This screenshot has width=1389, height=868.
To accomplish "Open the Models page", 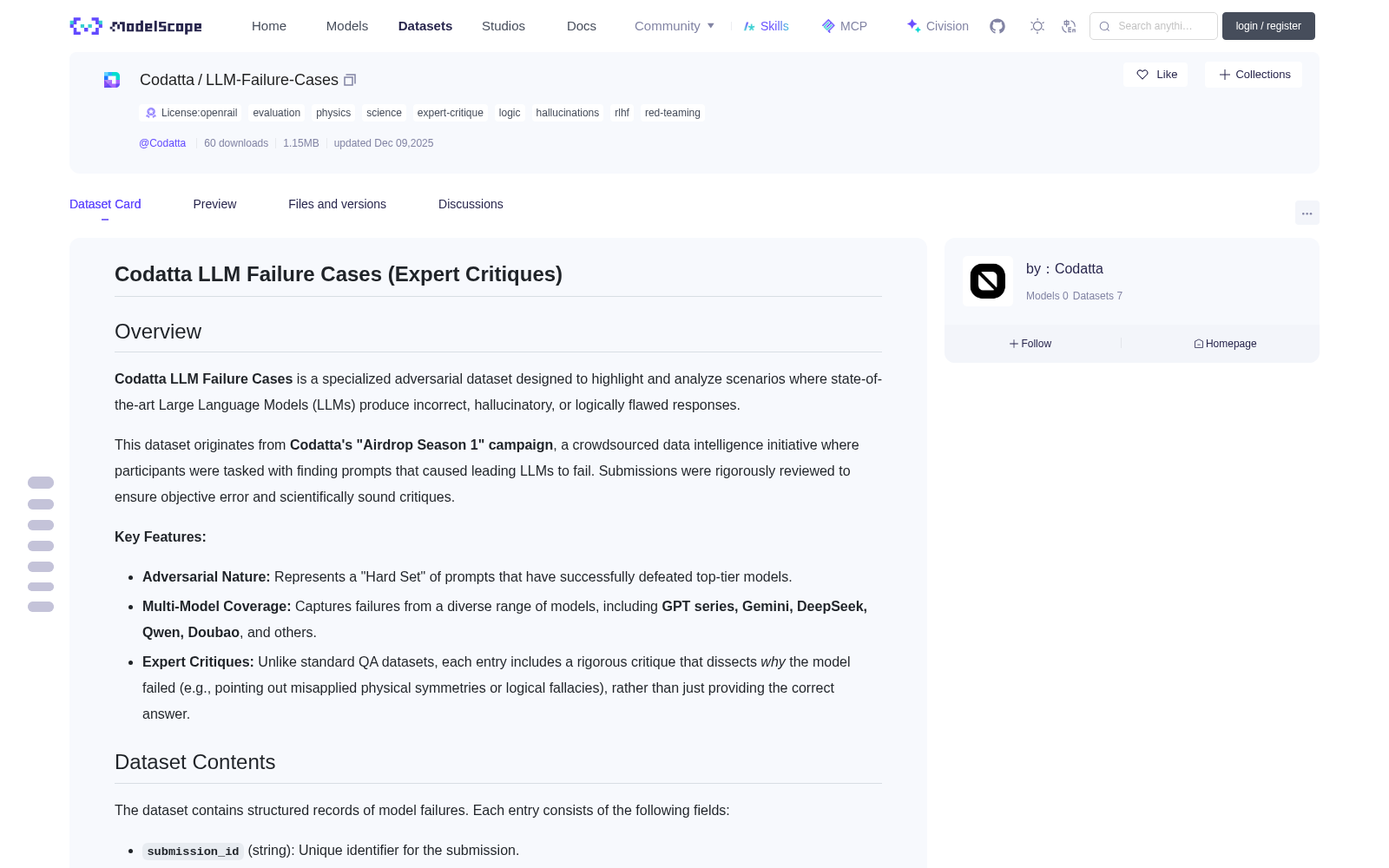I will (347, 26).
